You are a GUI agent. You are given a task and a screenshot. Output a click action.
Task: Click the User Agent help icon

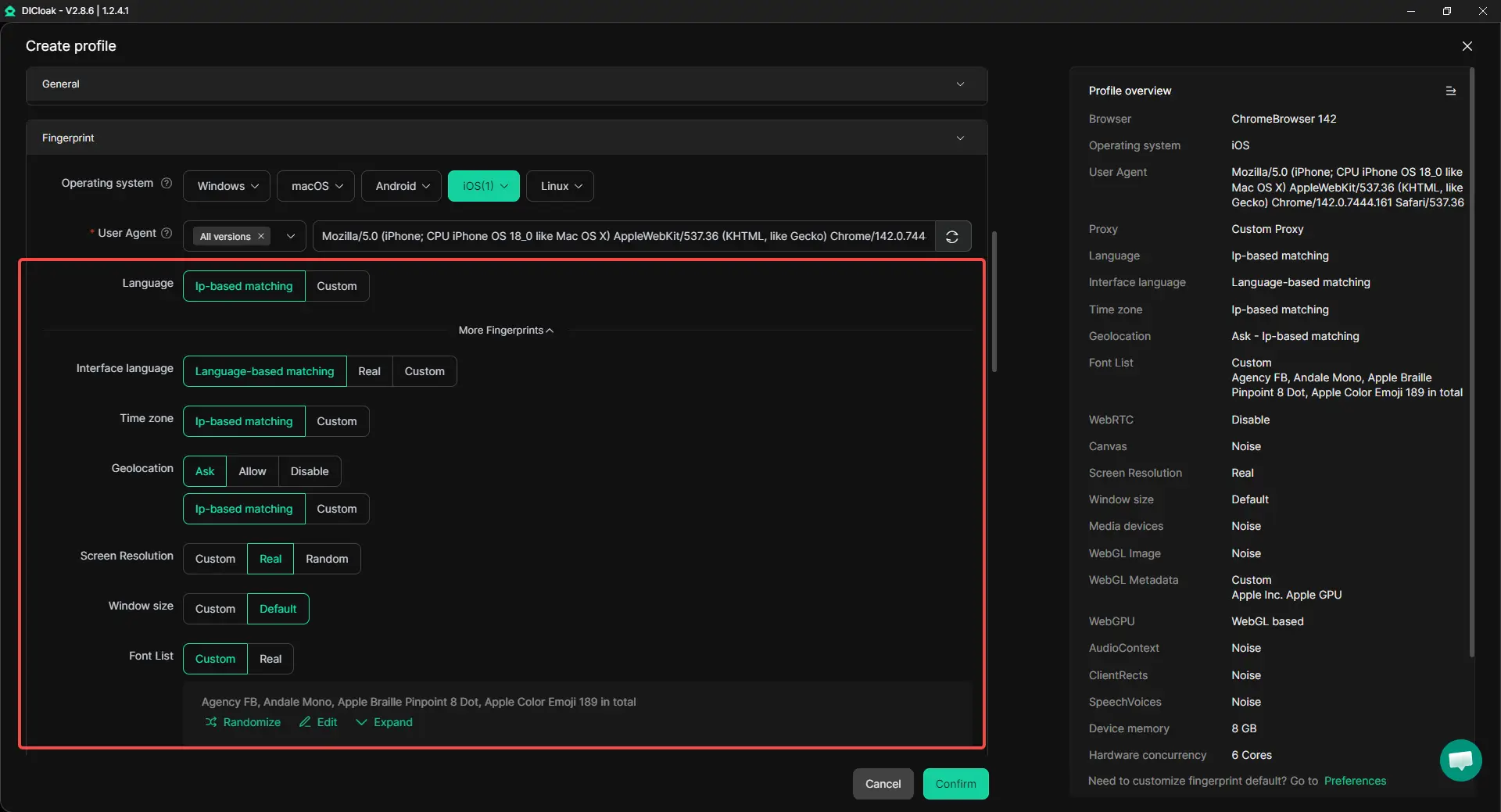(x=167, y=233)
